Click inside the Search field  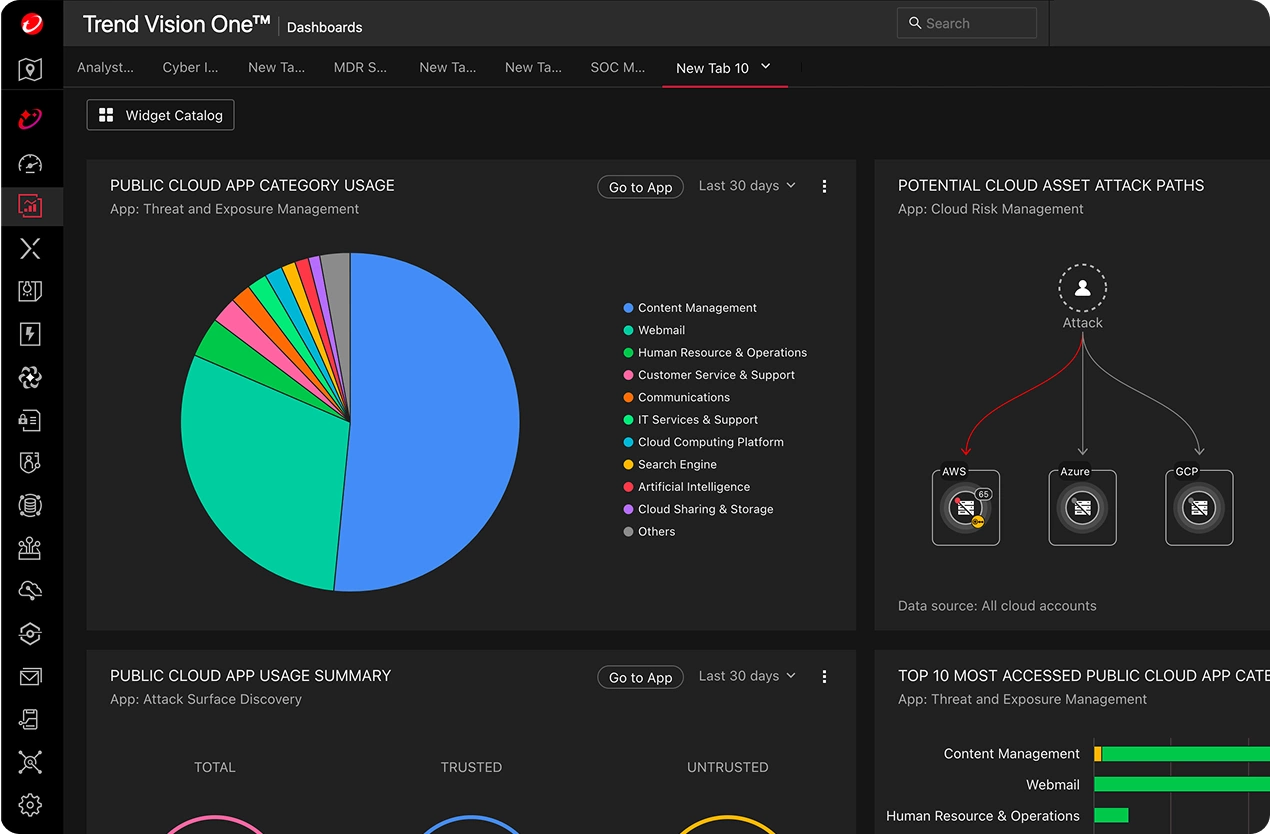[966, 22]
